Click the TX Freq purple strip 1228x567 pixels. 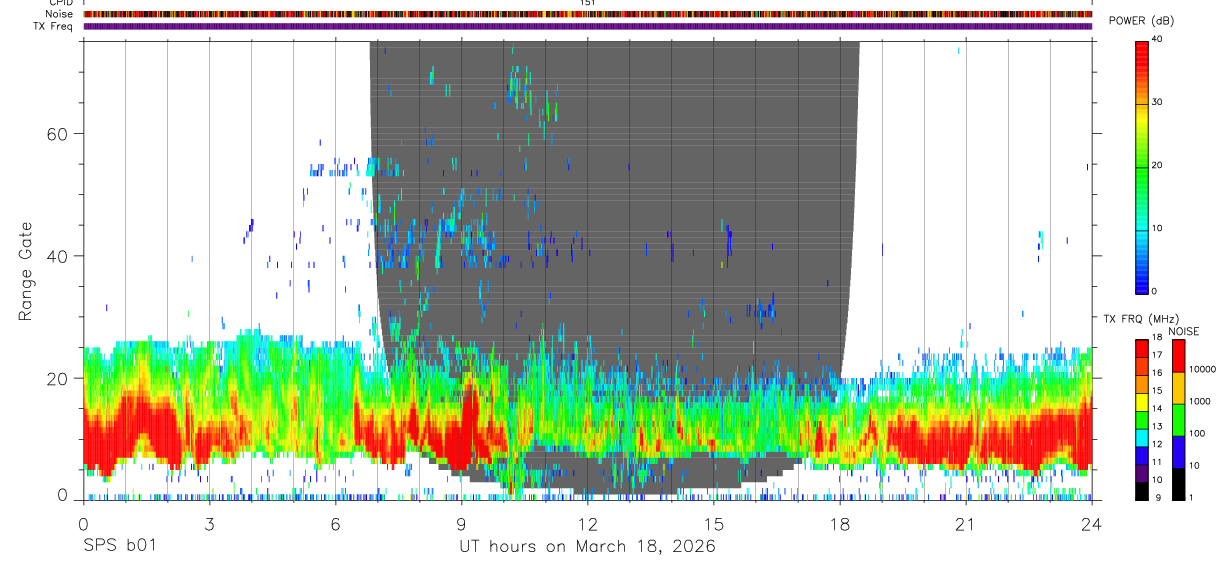tap(588, 26)
